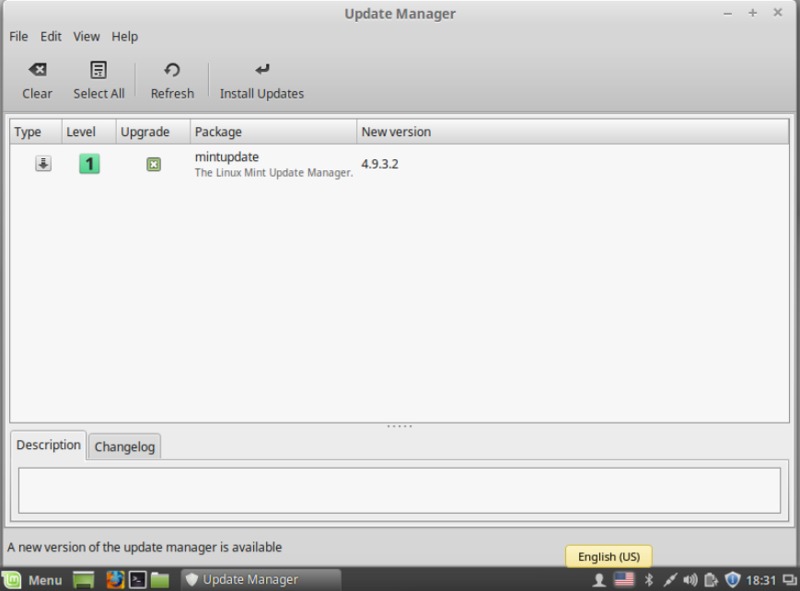Image resolution: width=800 pixels, height=591 pixels.
Task: Open the Mint Menu button
Action: pos(33,579)
